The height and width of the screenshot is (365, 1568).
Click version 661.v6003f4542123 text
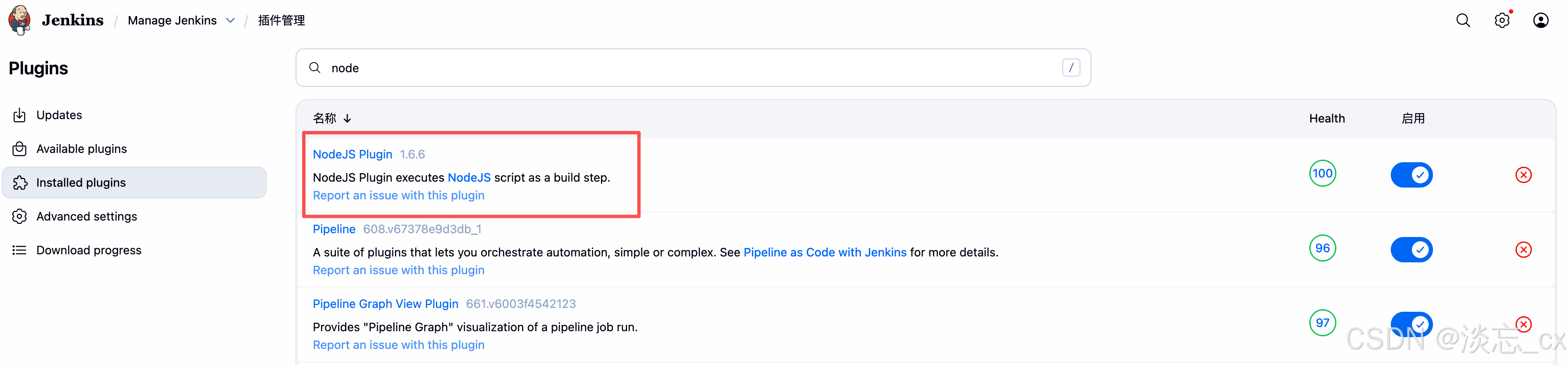(x=520, y=303)
